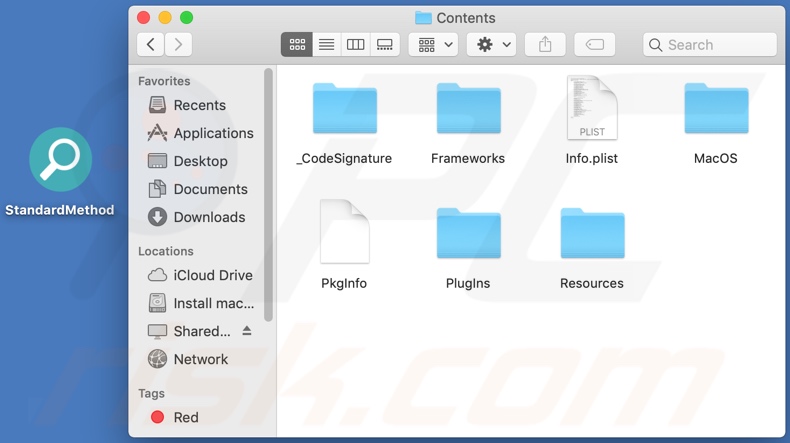Select the Install mac... volume
The height and width of the screenshot is (443, 790).
click(201, 303)
